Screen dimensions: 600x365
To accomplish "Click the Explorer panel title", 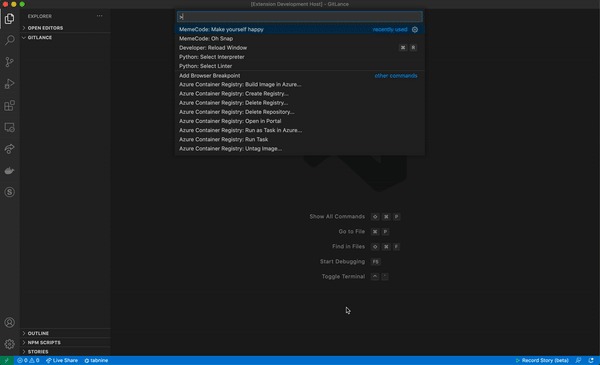I will [40, 16].
